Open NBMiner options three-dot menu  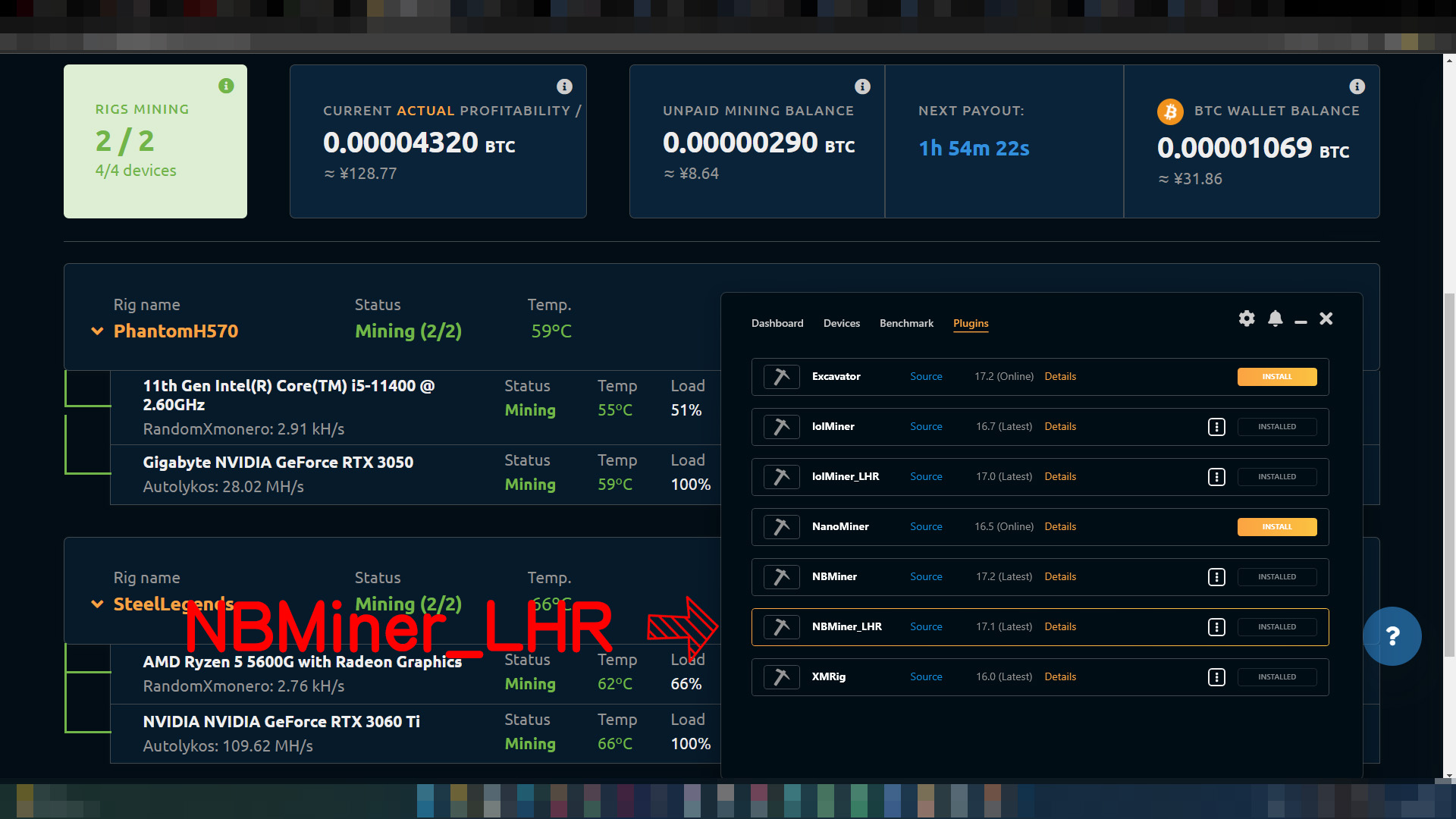tap(1216, 577)
